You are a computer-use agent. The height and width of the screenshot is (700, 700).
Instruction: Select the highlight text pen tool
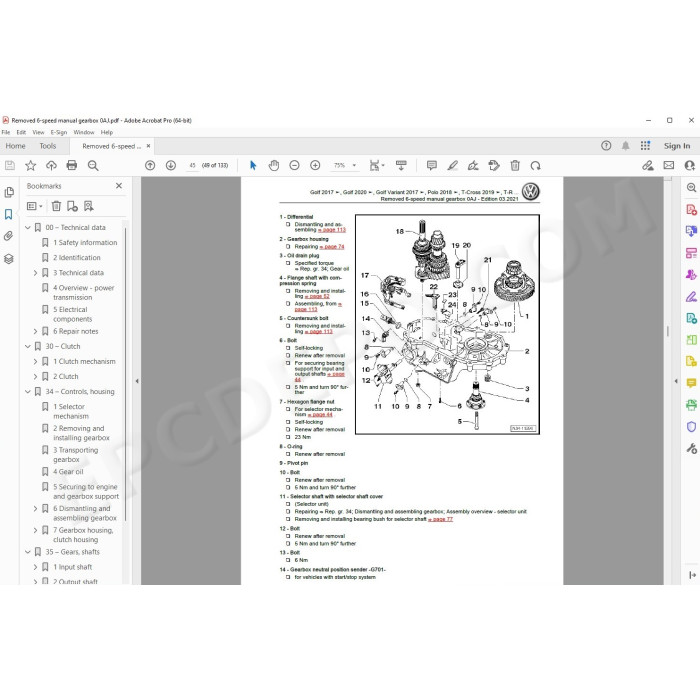click(452, 165)
